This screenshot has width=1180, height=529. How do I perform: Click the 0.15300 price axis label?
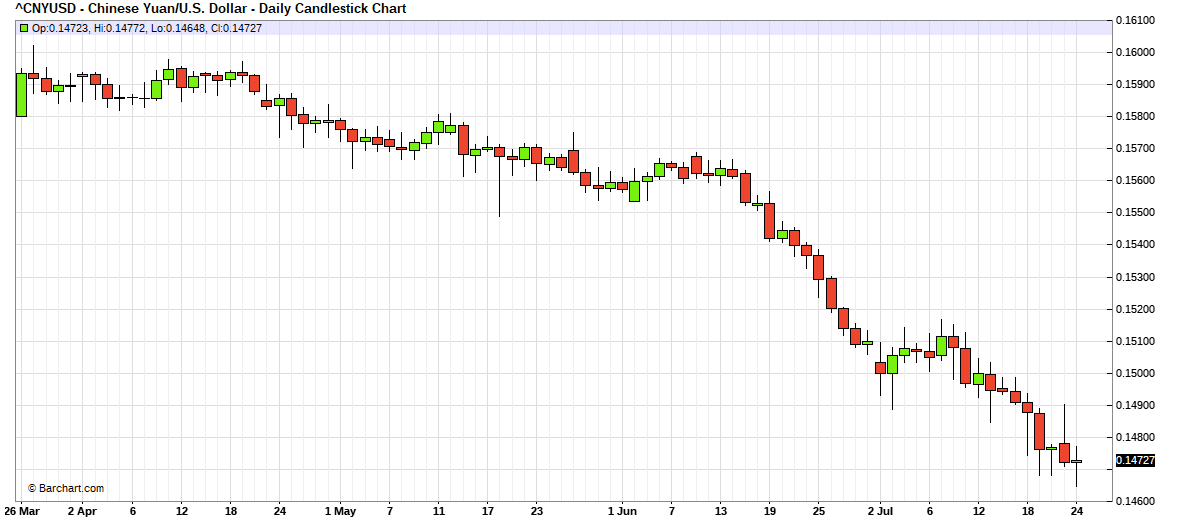point(1134,278)
